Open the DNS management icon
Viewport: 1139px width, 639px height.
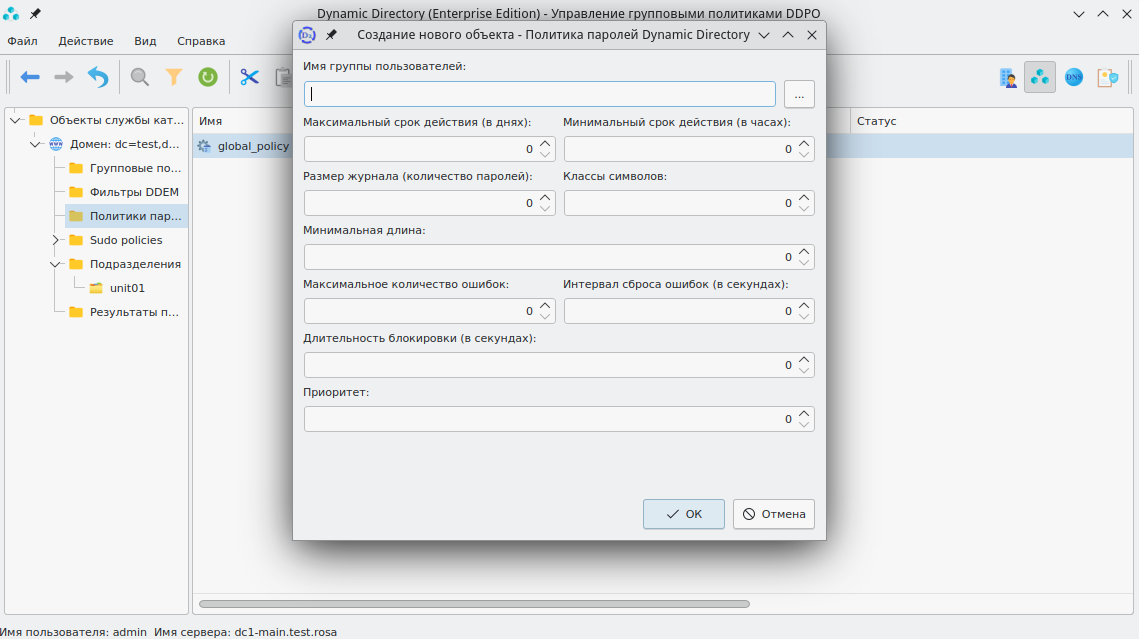(x=1074, y=77)
